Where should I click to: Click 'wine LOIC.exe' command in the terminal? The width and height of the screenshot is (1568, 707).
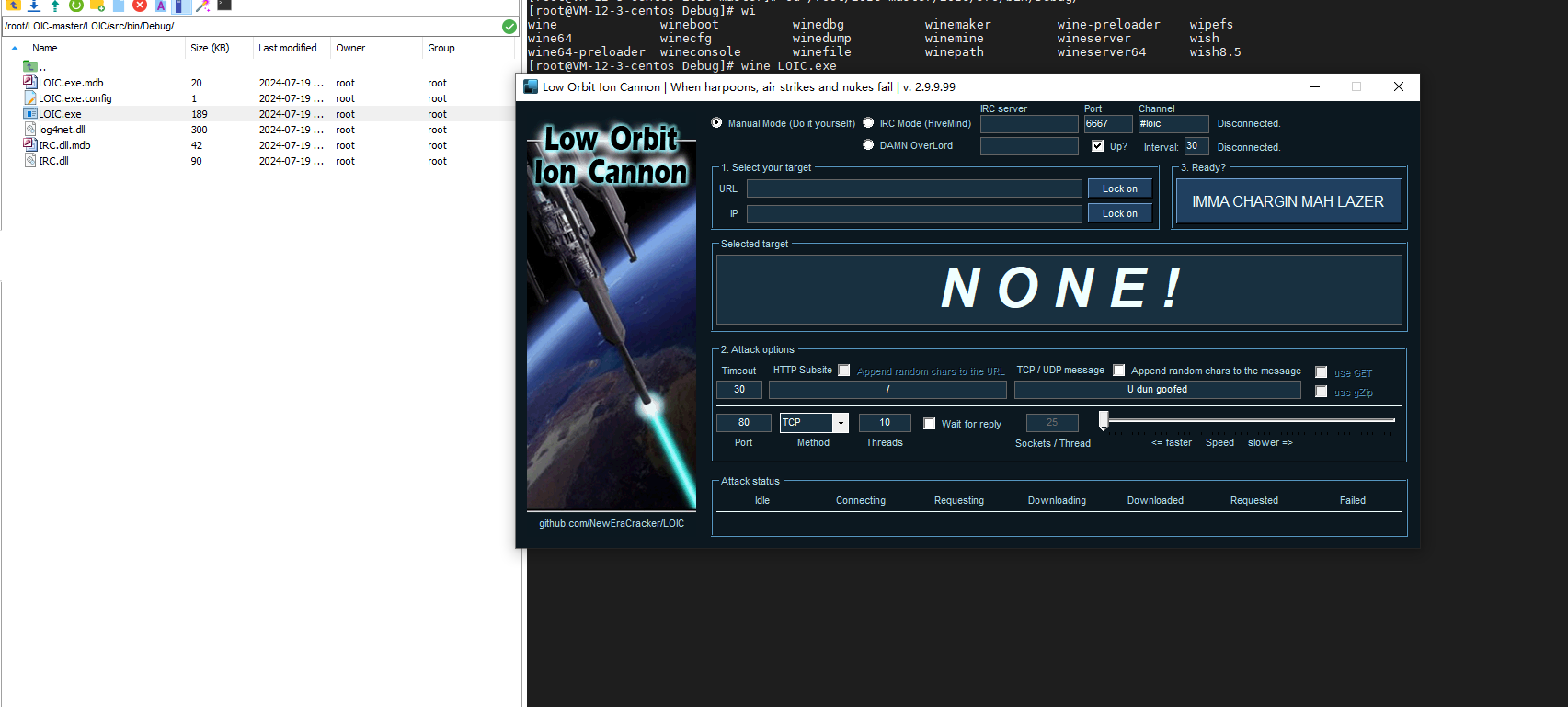[x=789, y=66]
